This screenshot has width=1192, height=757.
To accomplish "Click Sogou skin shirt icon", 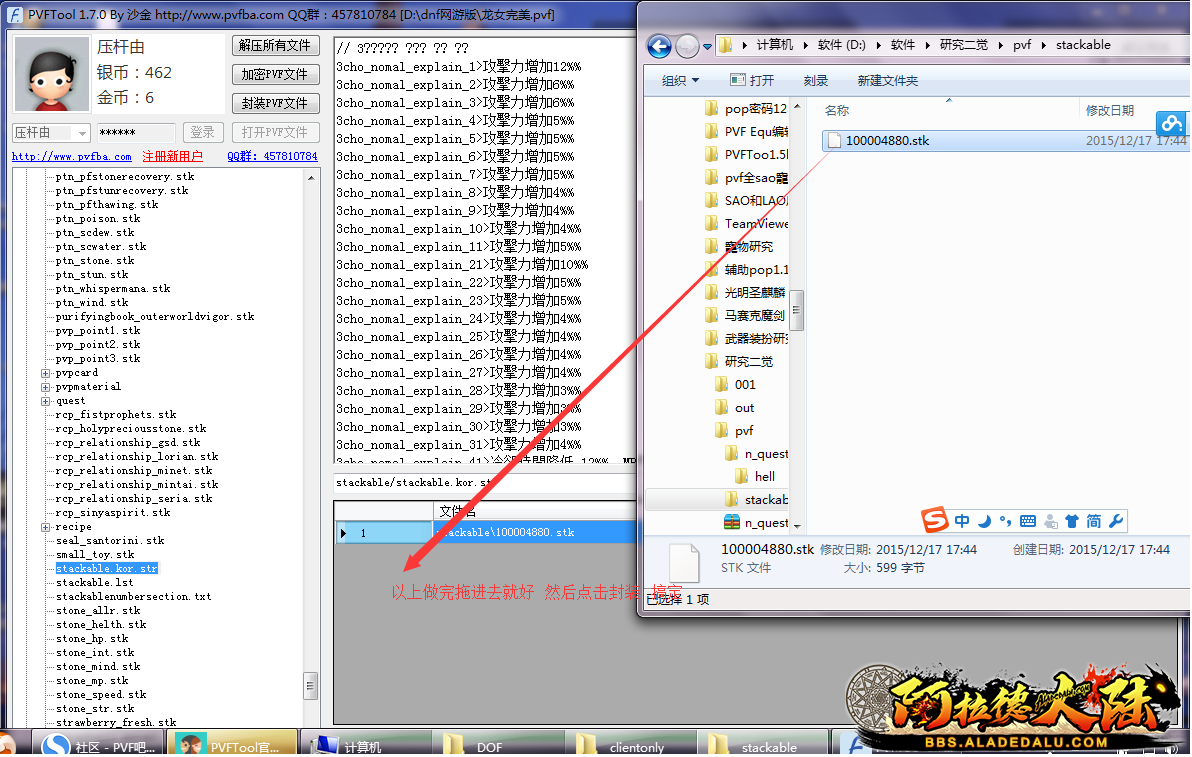I will [1072, 521].
